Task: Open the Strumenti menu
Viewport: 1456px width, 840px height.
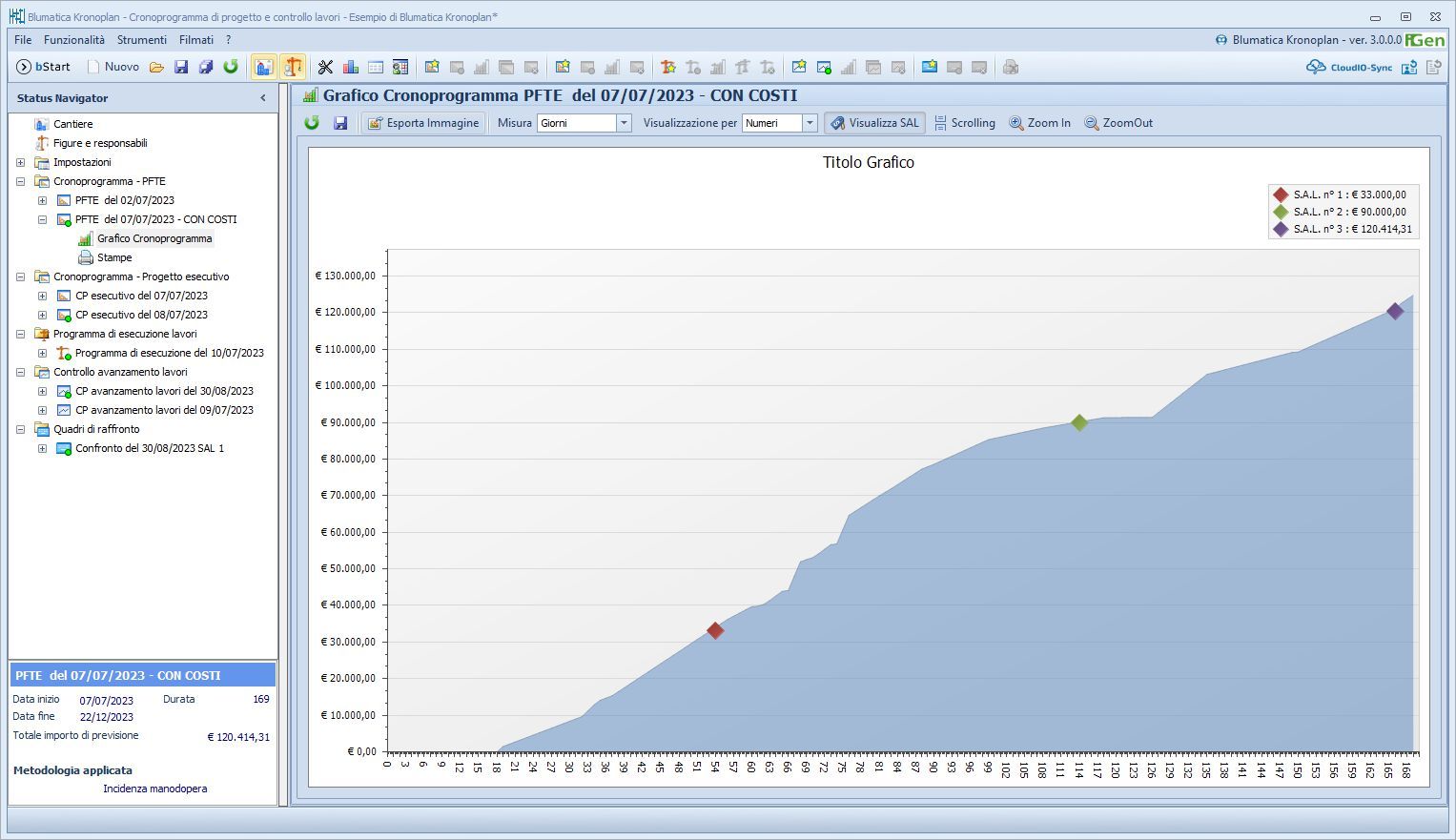Action: pyautogui.click(x=142, y=40)
